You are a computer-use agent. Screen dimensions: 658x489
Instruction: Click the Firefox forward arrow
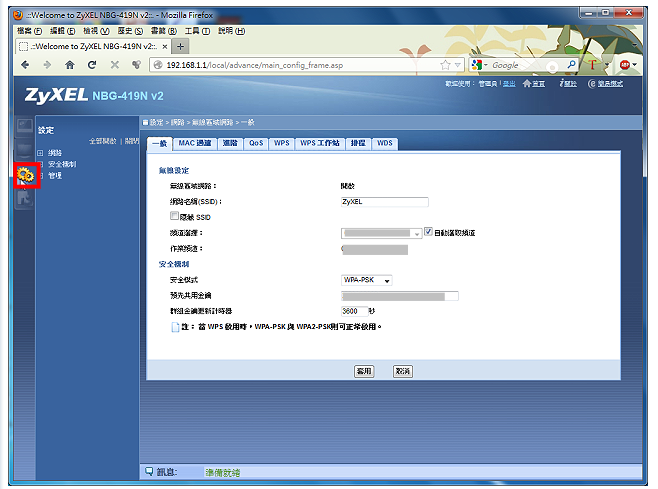tap(47, 65)
